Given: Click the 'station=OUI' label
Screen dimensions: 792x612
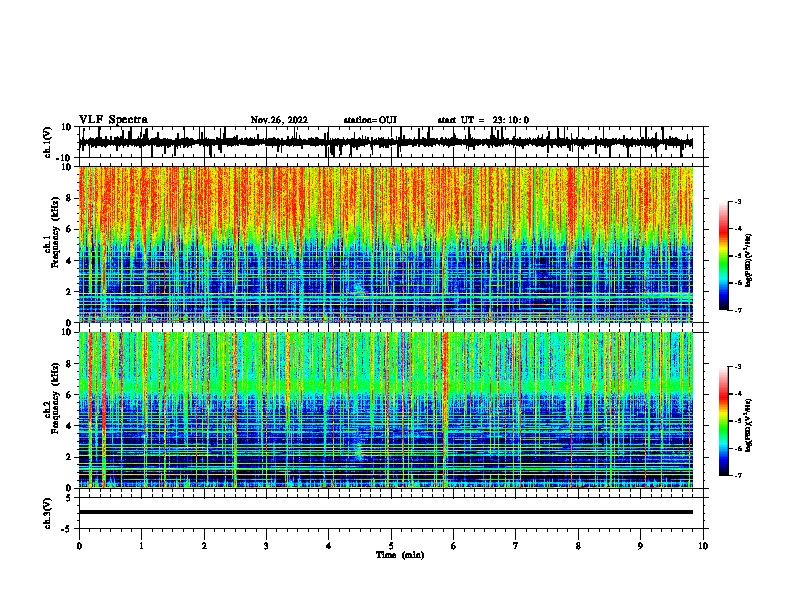Looking at the screenshot, I should pos(370,120).
